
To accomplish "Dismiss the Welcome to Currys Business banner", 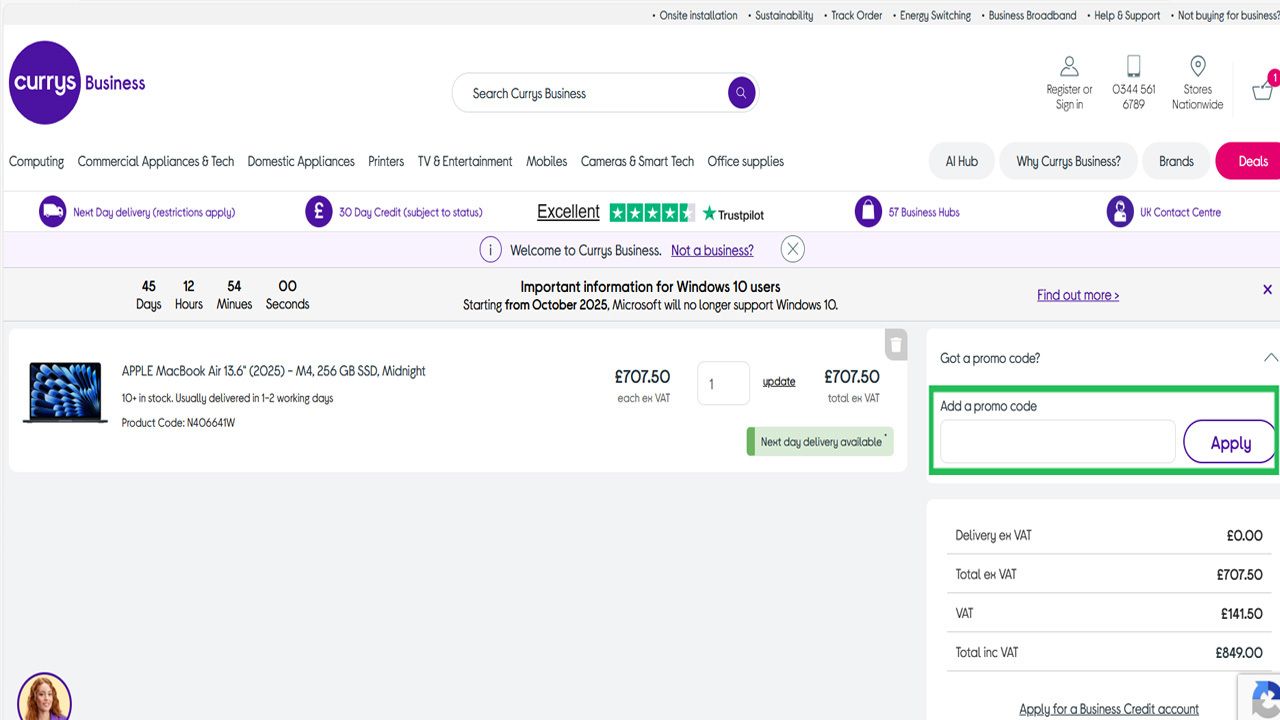I will point(793,249).
